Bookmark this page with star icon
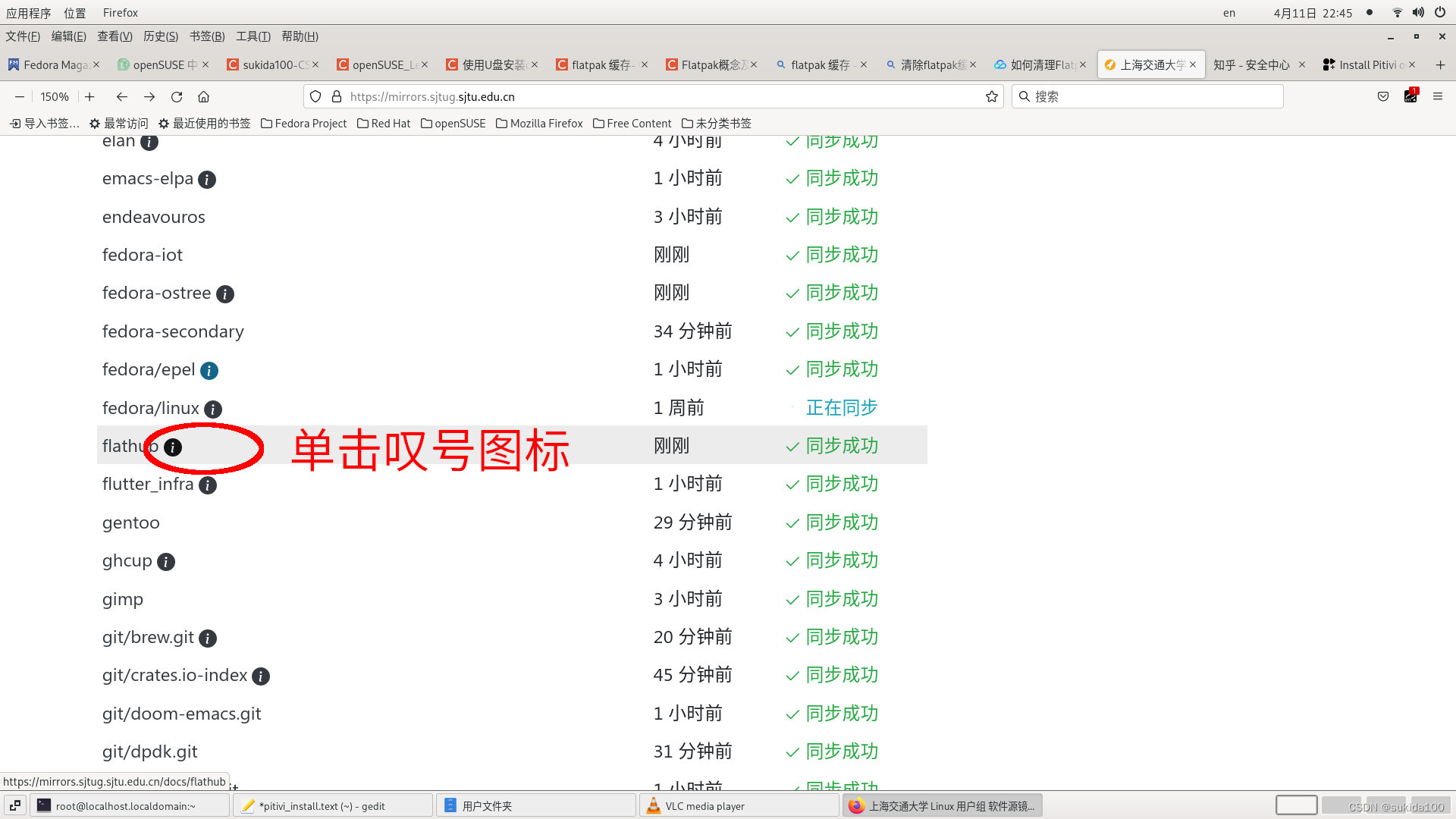This screenshot has width=1456, height=819. [x=991, y=96]
